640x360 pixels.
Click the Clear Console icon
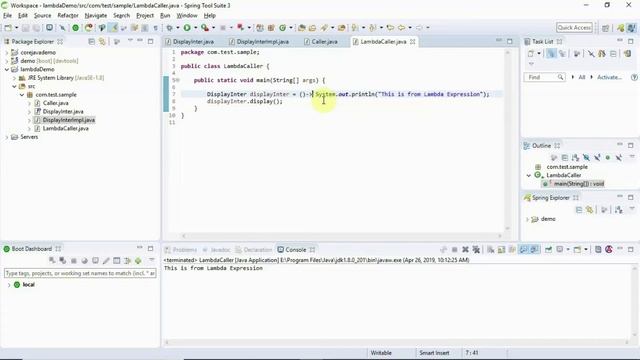click(491, 249)
